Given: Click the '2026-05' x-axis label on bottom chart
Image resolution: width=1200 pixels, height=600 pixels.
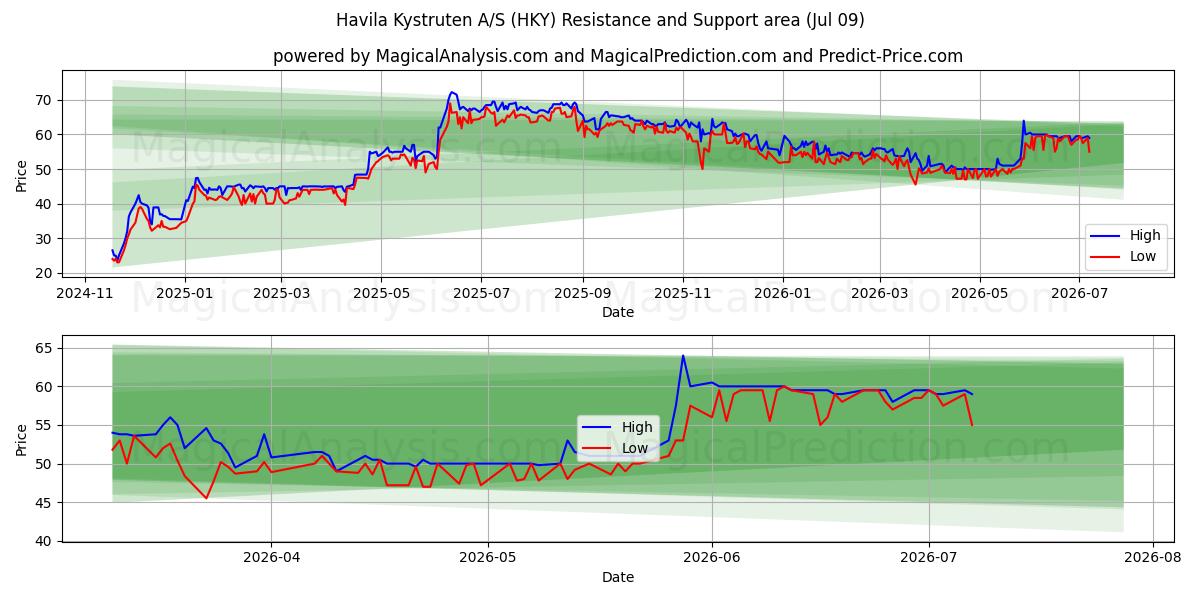Looking at the screenshot, I should [x=488, y=558].
